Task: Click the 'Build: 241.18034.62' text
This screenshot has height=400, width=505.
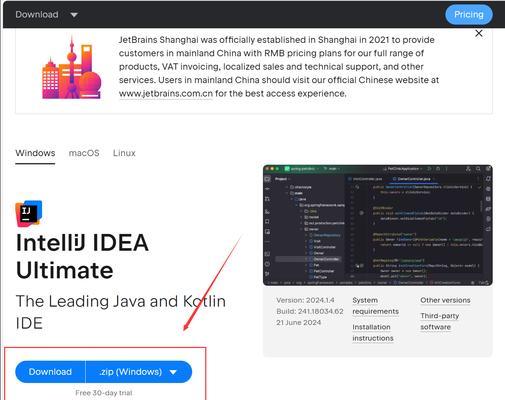Action: (310, 311)
